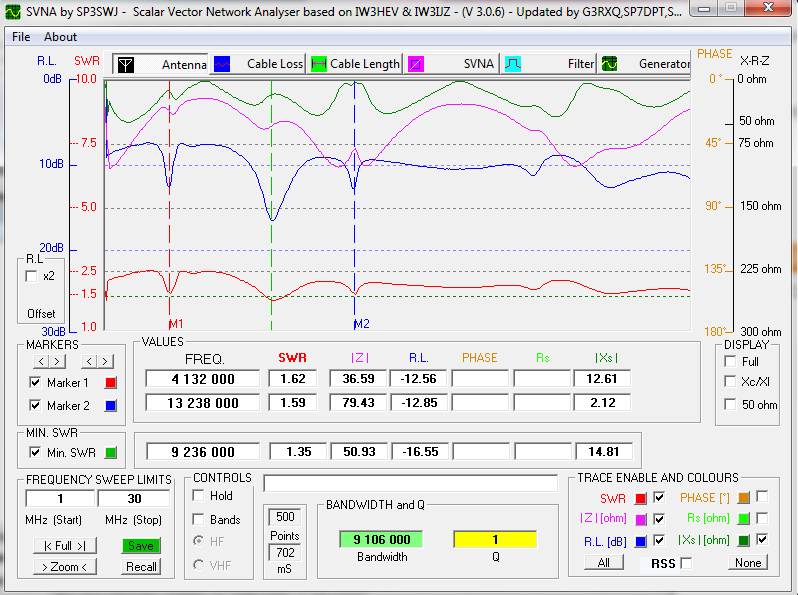This screenshot has width=798, height=595.
Task: Open the File menu
Action: point(21,37)
